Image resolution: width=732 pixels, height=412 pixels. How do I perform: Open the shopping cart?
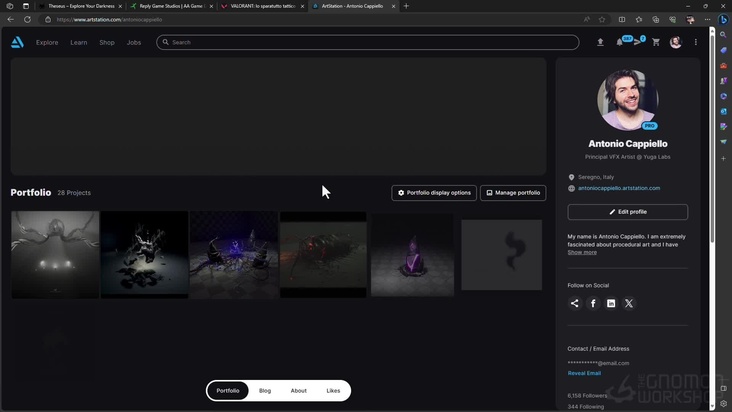[656, 42]
